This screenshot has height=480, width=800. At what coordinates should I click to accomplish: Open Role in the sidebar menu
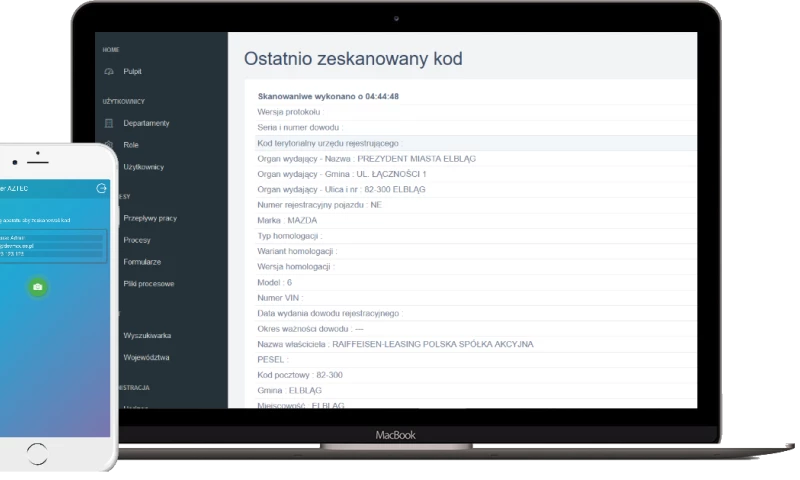[131, 145]
